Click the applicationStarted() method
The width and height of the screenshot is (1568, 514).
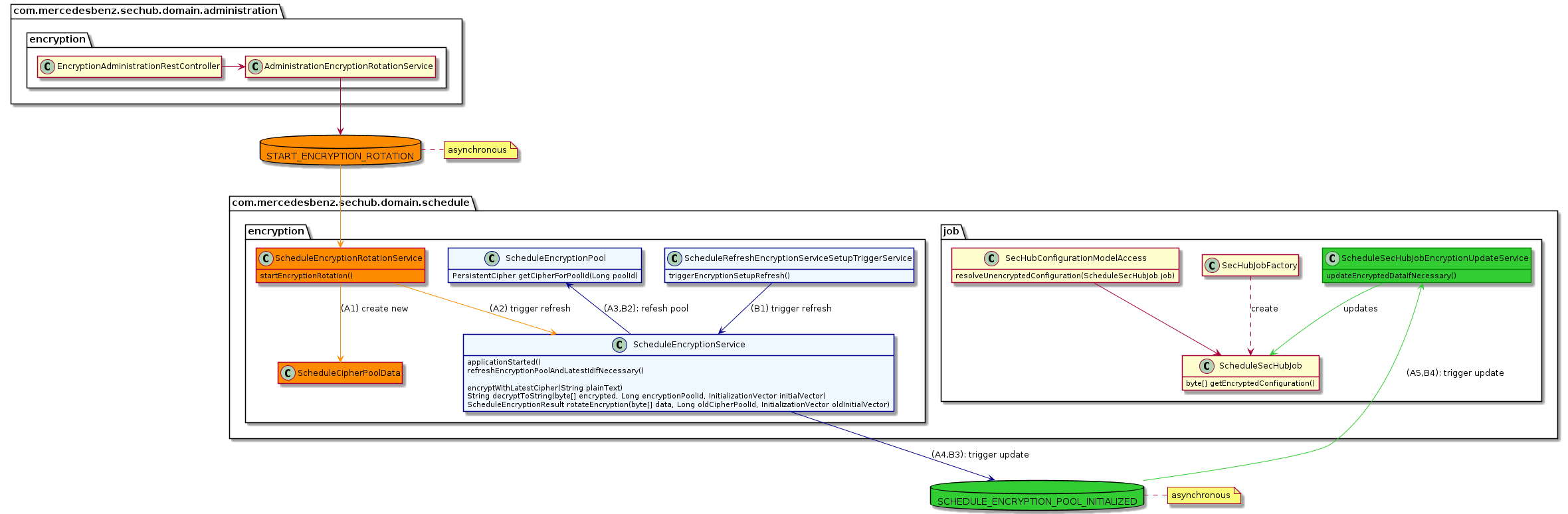[x=504, y=362]
